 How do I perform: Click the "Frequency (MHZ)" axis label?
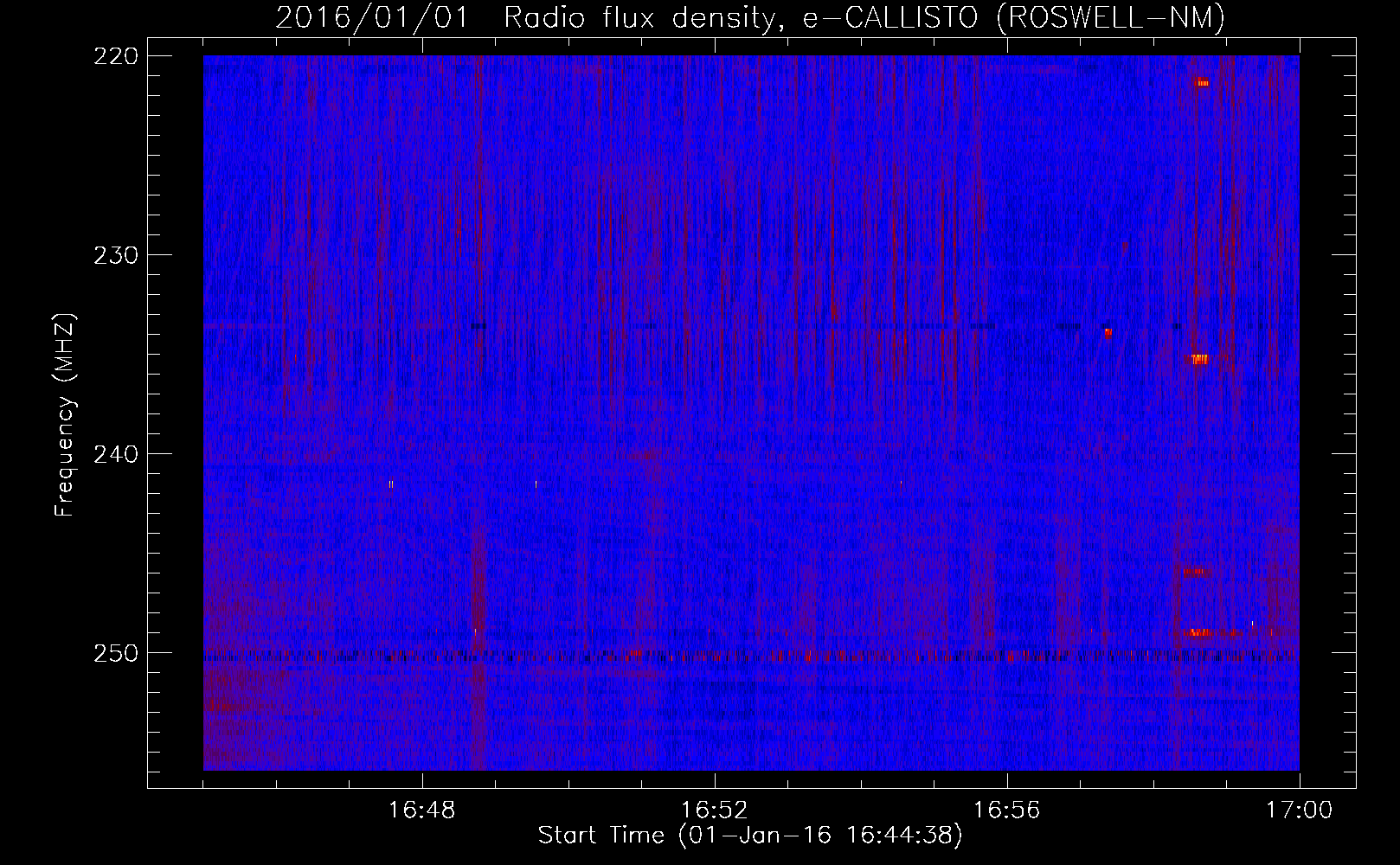(x=65, y=414)
